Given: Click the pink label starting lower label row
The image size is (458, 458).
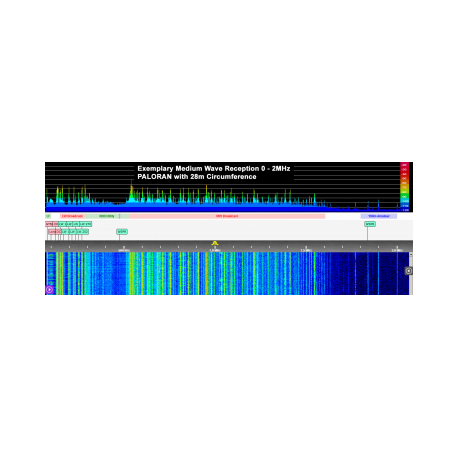Looking at the screenshot, I should (52, 231).
